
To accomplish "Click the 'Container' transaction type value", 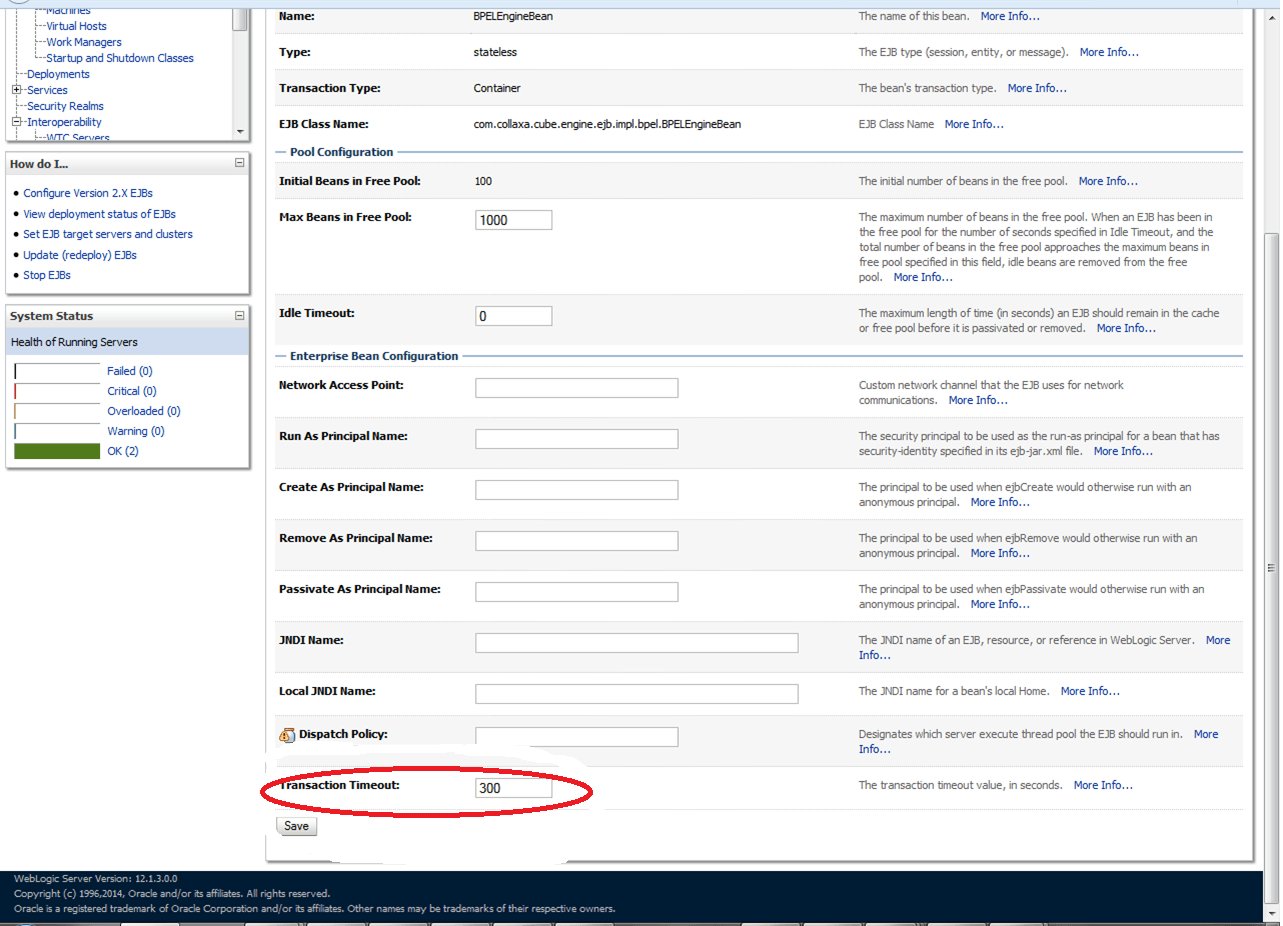I will 497,88.
